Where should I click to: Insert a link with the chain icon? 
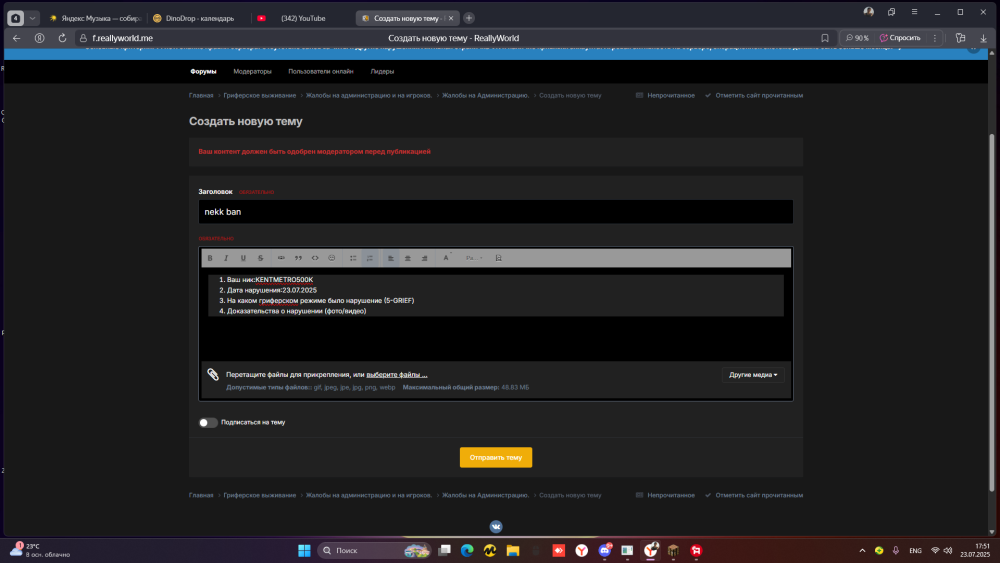tap(281, 258)
